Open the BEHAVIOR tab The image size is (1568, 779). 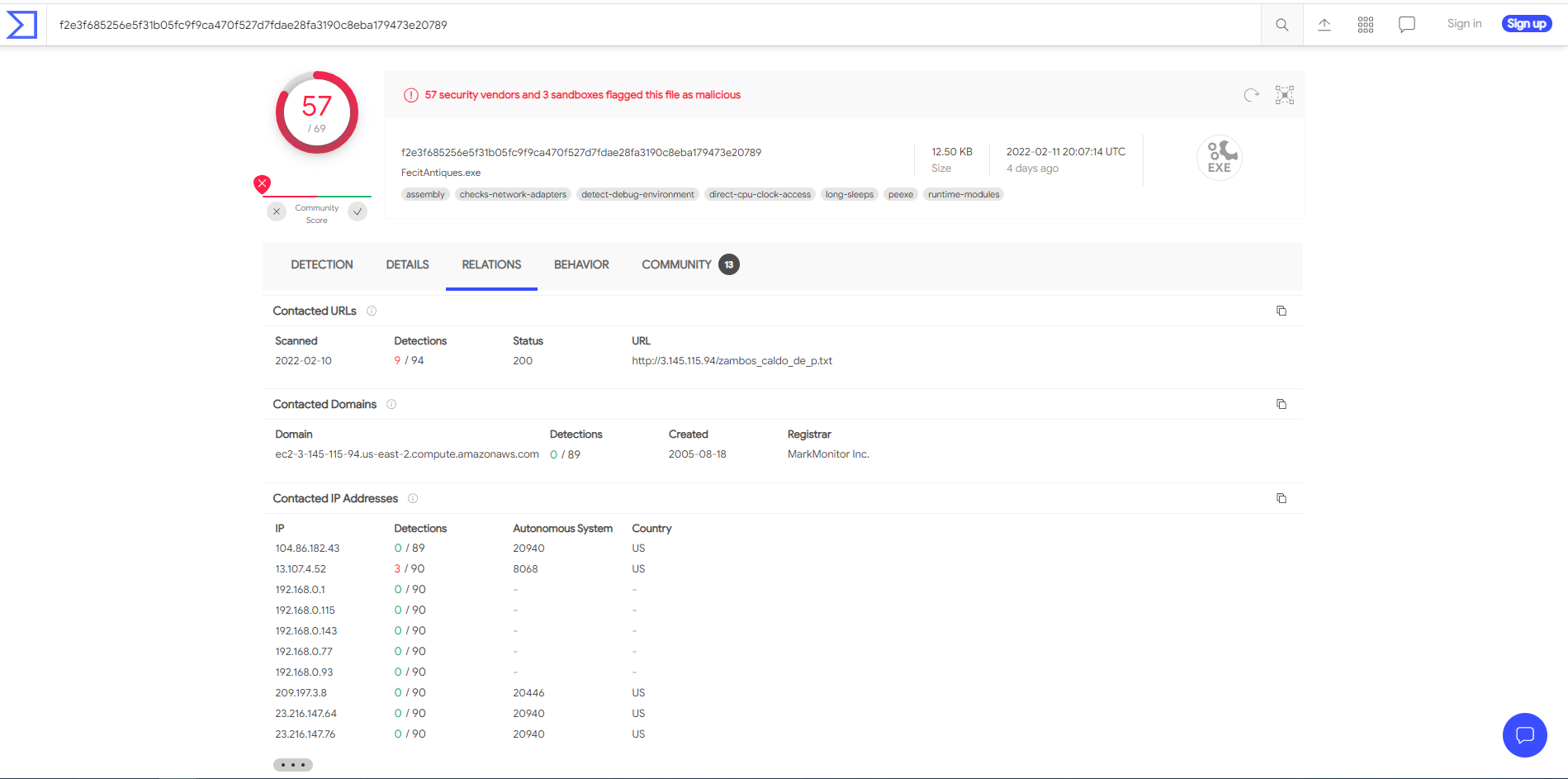581,264
